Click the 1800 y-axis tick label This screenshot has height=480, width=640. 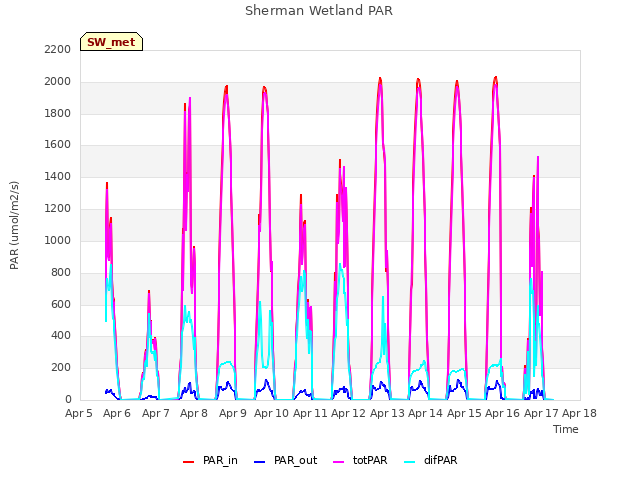[x=58, y=113]
